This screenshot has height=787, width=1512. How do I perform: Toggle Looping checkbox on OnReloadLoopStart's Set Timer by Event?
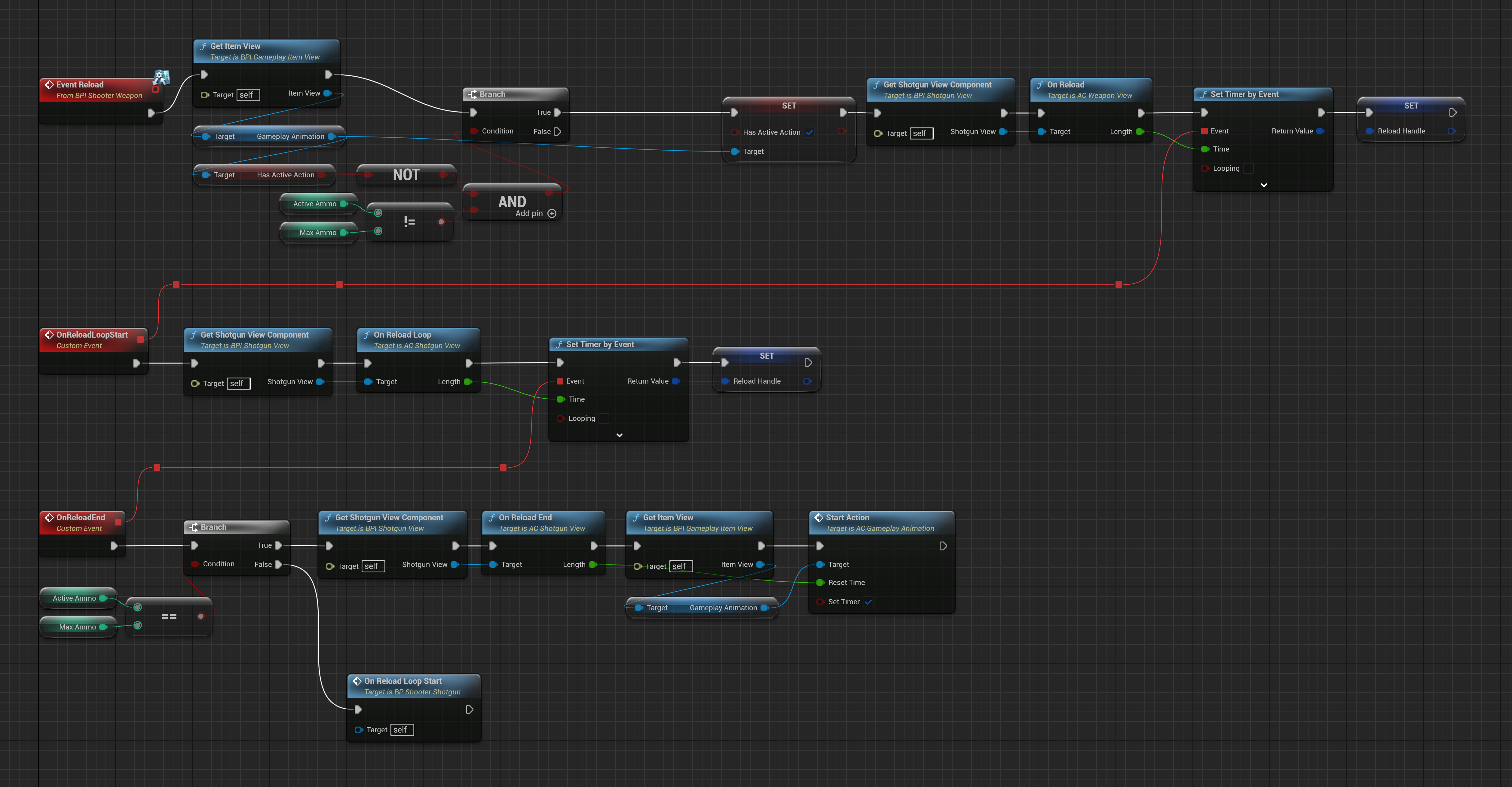[604, 418]
